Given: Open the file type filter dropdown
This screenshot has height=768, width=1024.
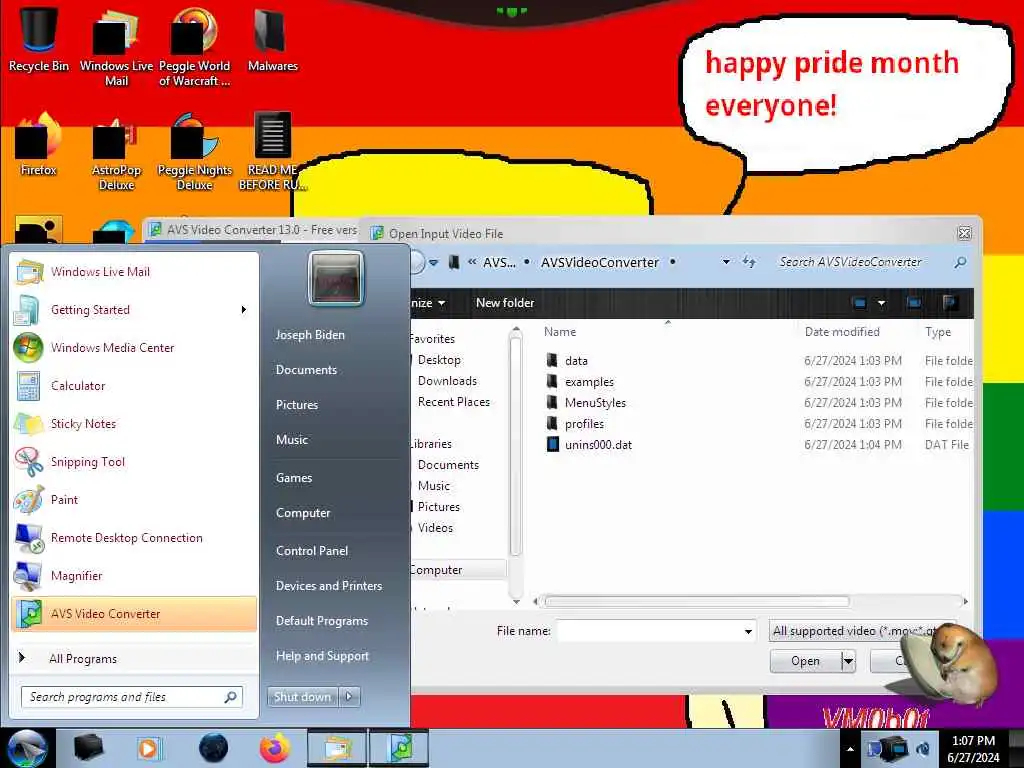Looking at the screenshot, I should pos(862,631).
